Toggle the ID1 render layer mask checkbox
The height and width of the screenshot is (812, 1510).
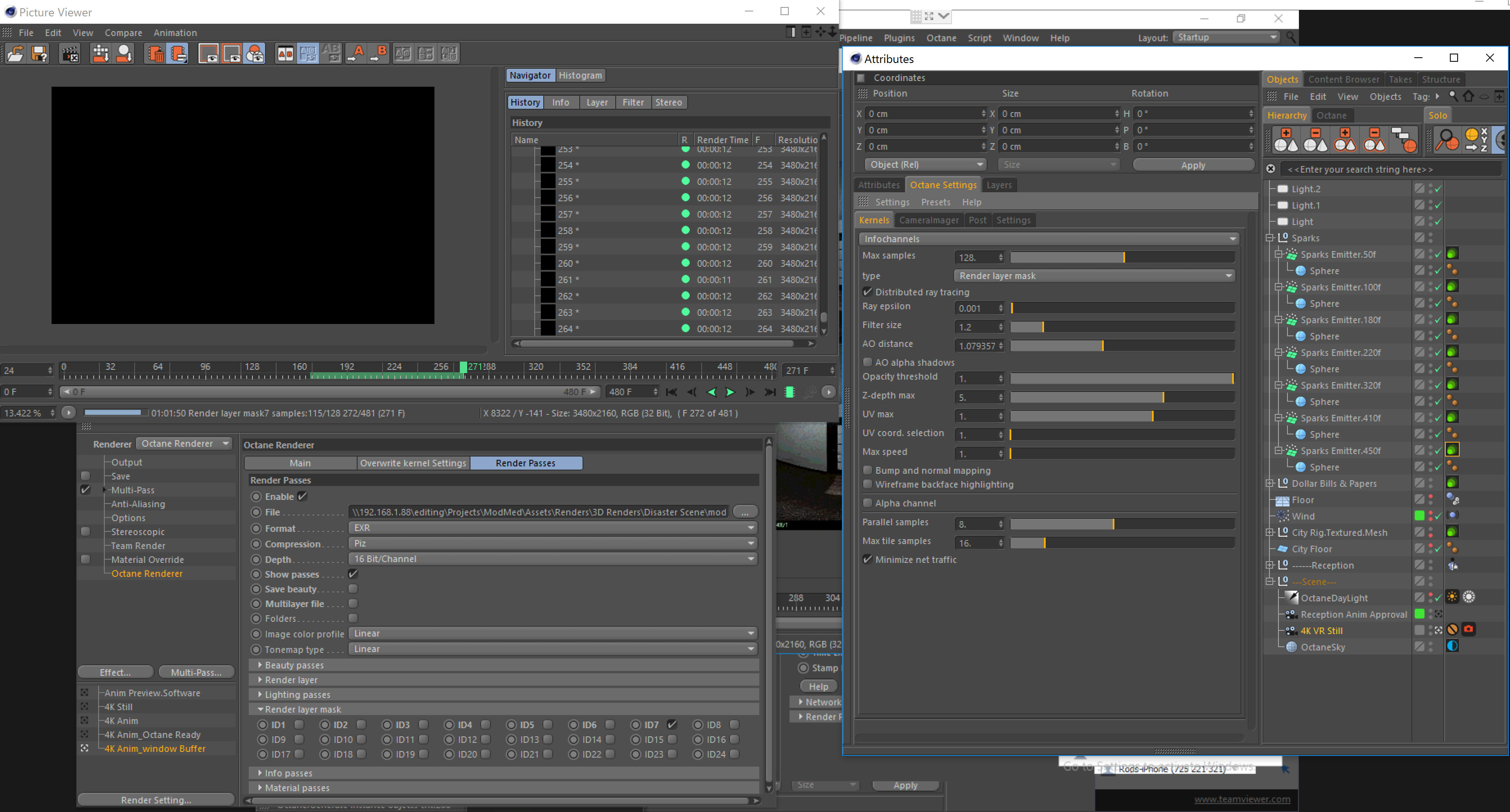(299, 724)
